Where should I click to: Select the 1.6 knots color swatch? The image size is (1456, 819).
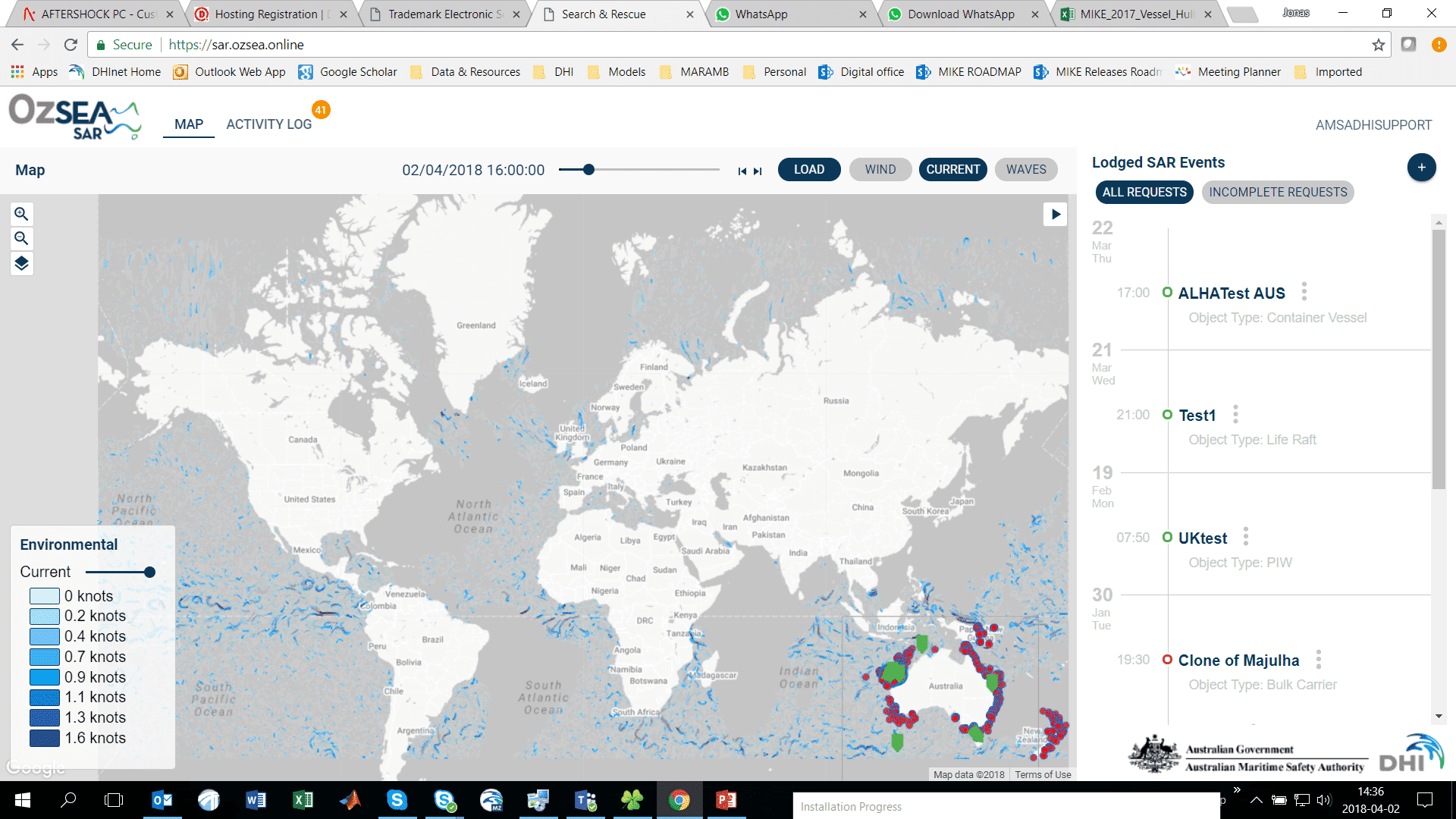[45, 738]
